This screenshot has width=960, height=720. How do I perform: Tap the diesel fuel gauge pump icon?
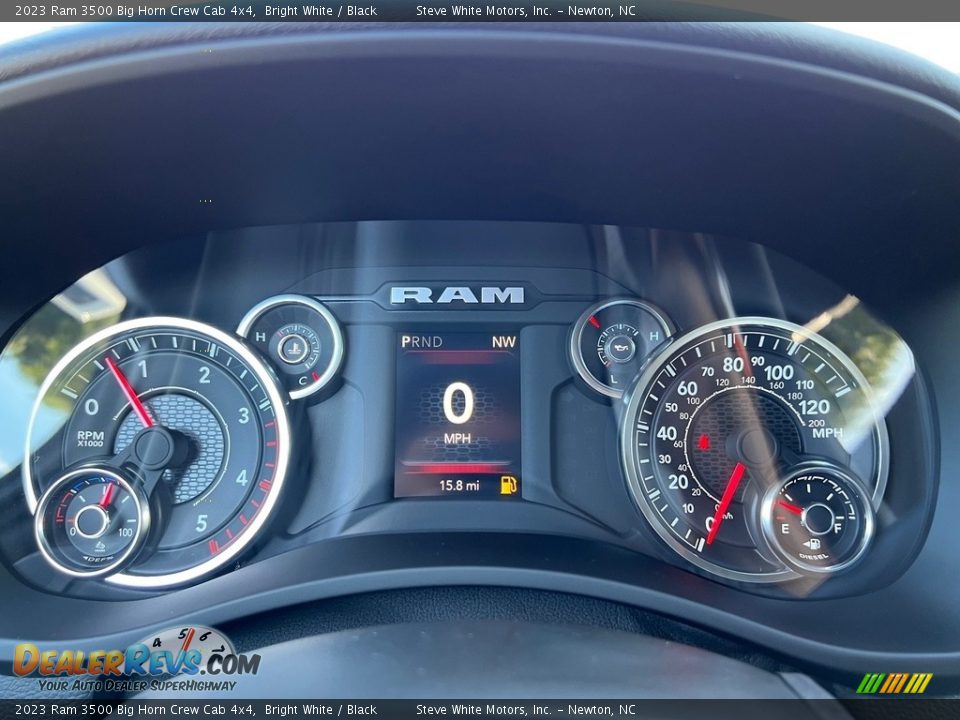pos(812,544)
